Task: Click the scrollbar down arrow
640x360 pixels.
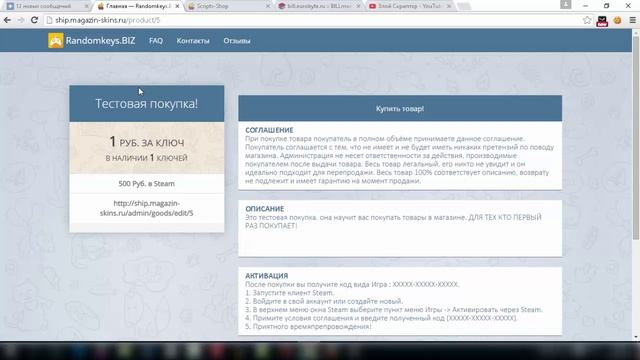Action: coord(636,337)
